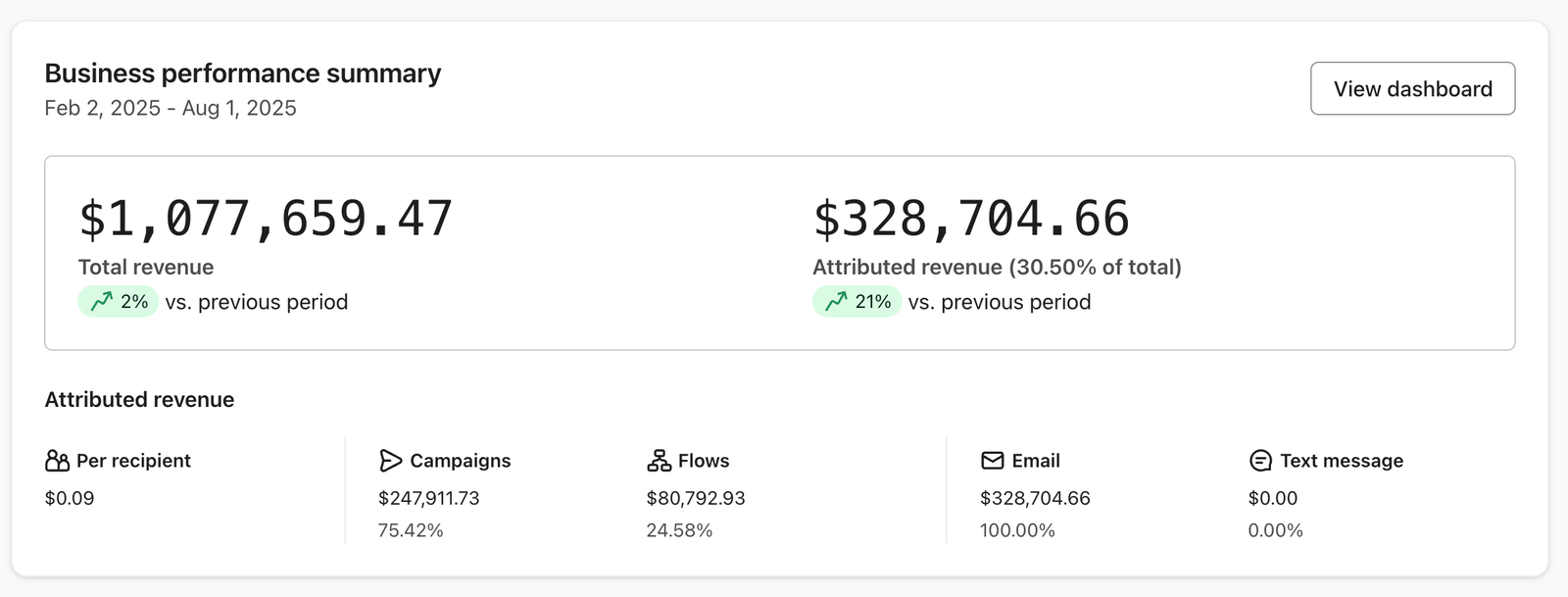Image resolution: width=1568 pixels, height=597 pixels.
Task: Click the Email revenue value $328,704.66
Action: pos(1035,498)
